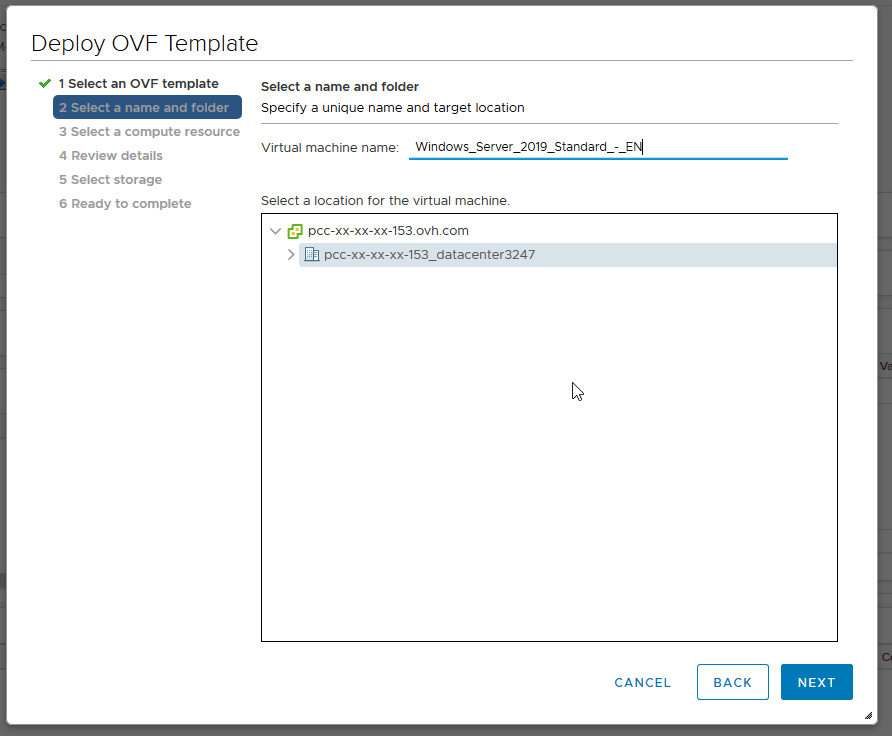The image size is (892, 736).
Task: Select the pcc-xx-xx-xx-153.ovh.com tree item
Action: (x=388, y=231)
